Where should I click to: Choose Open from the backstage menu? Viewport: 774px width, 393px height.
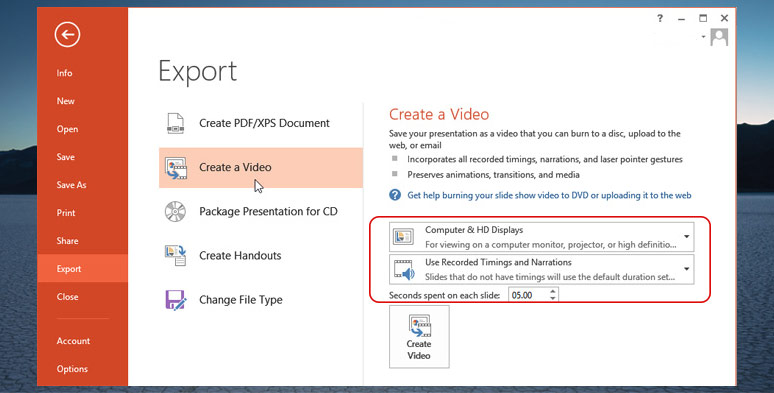(67, 129)
